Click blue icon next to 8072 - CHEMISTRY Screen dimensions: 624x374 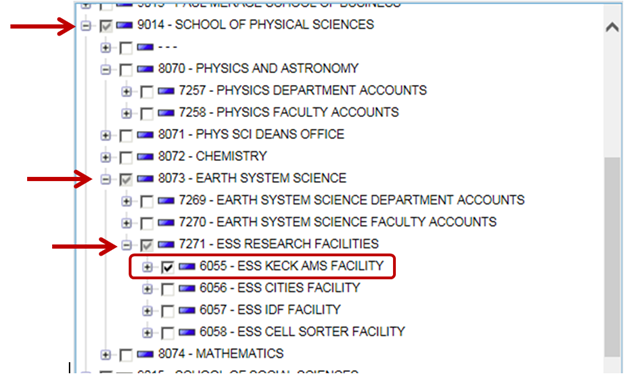[145, 156]
